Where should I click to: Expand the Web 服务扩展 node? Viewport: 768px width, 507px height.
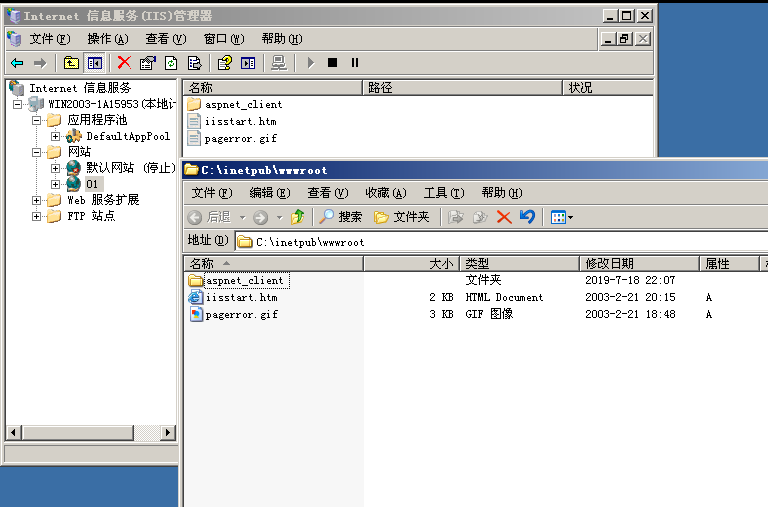click(38, 200)
